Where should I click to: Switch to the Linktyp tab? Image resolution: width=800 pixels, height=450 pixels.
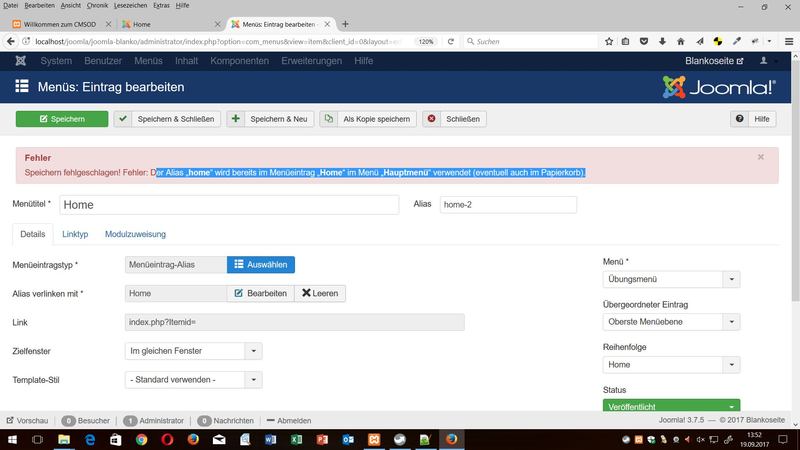pyautogui.click(x=75, y=234)
